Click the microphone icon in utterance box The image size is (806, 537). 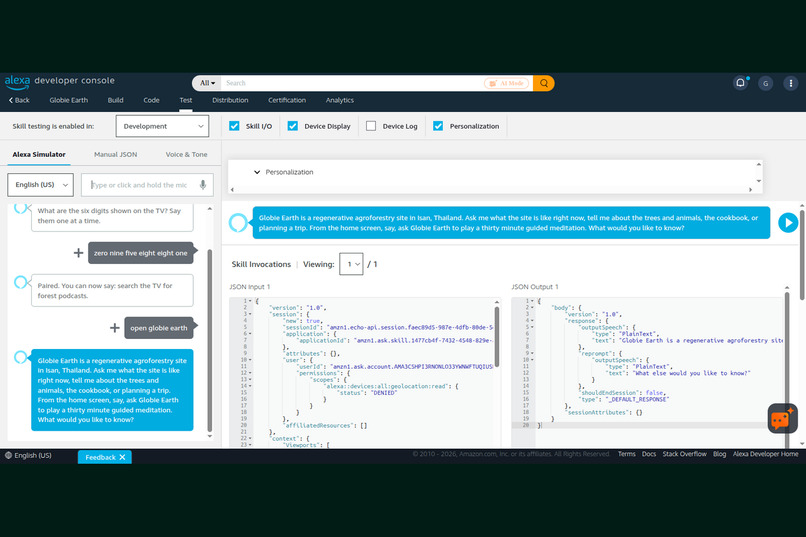point(203,185)
